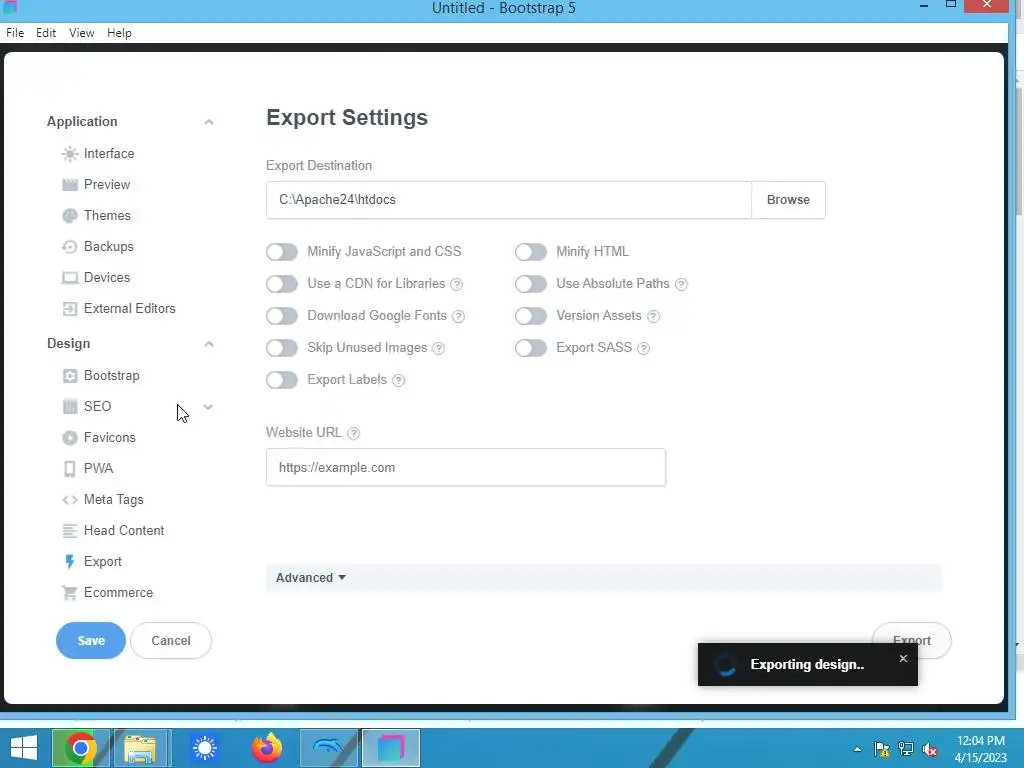This screenshot has width=1024, height=768.
Task: Click the muted volume tray icon
Action: [x=929, y=750]
